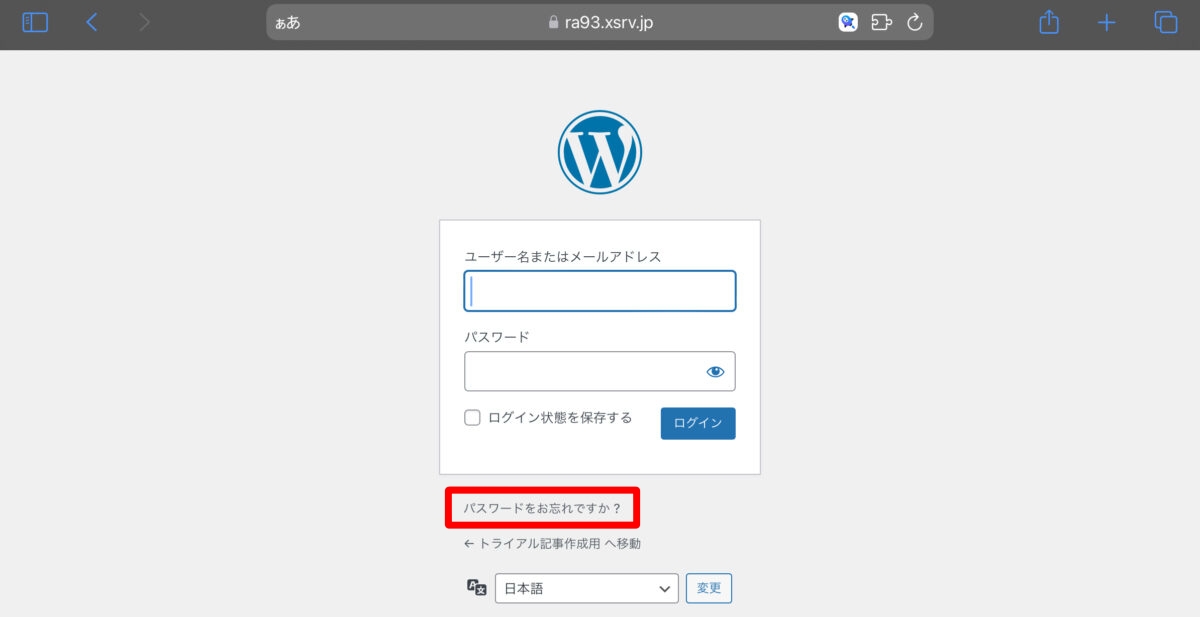Open the translation extension icon in address bar

pos(848,22)
